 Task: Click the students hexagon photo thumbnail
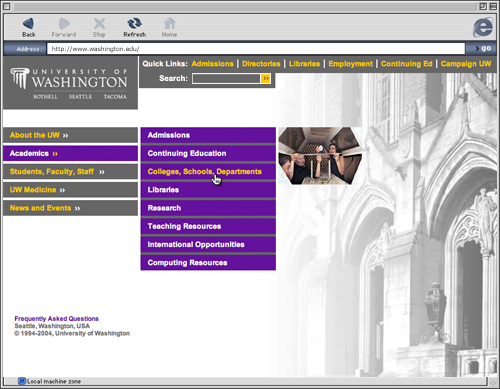coord(320,156)
